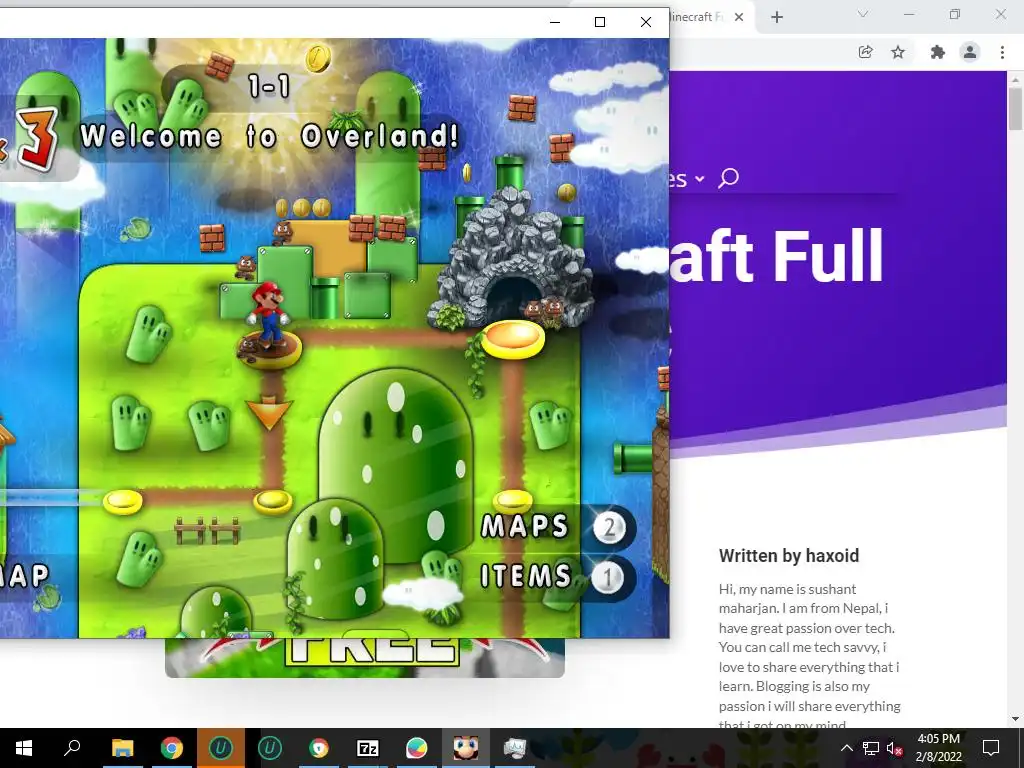This screenshot has height=768, width=1024.
Task: Open first Chrome icon in the taskbar
Action: point(171,748)
